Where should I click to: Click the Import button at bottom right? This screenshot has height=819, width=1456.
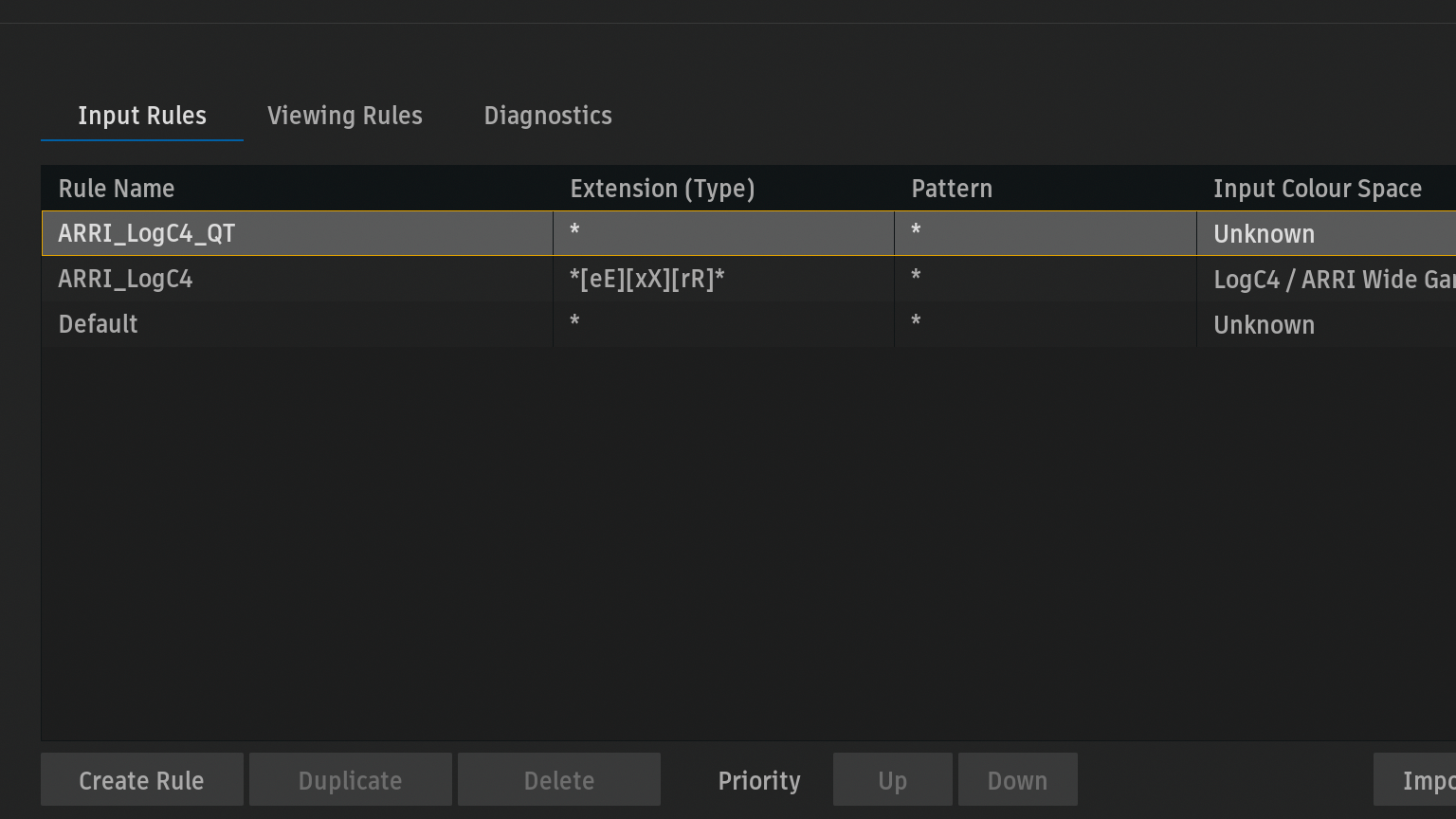(1422, 780)
